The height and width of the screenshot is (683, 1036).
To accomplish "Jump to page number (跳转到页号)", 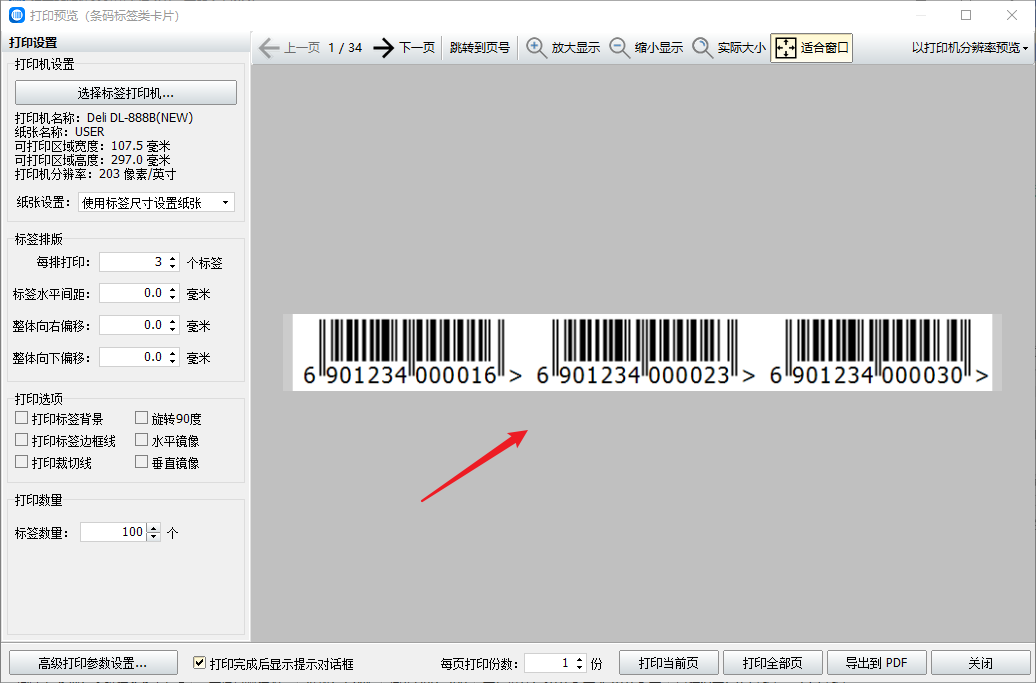I will [x=479, y=48].
